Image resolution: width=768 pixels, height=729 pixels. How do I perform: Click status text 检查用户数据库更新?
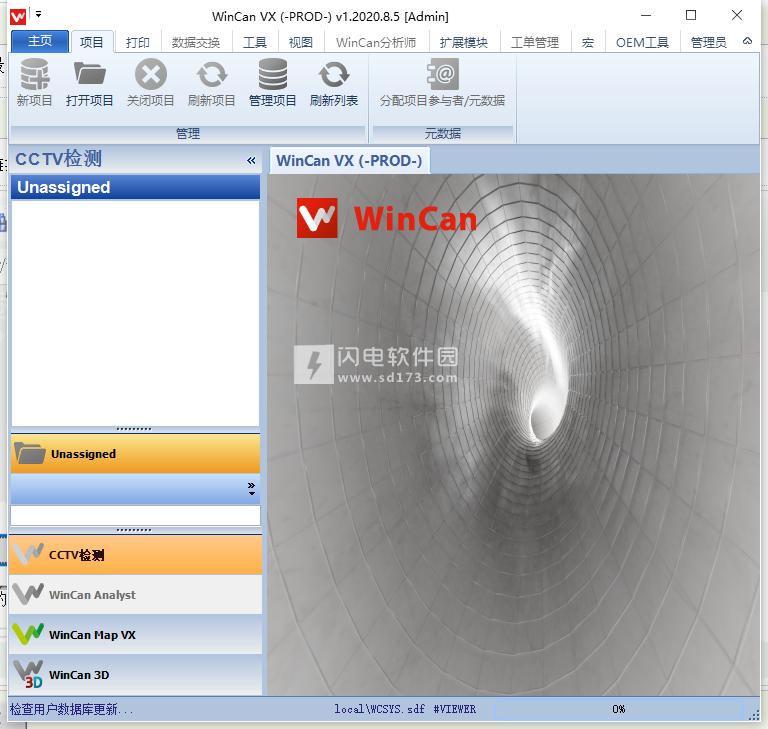pos(71,709)
